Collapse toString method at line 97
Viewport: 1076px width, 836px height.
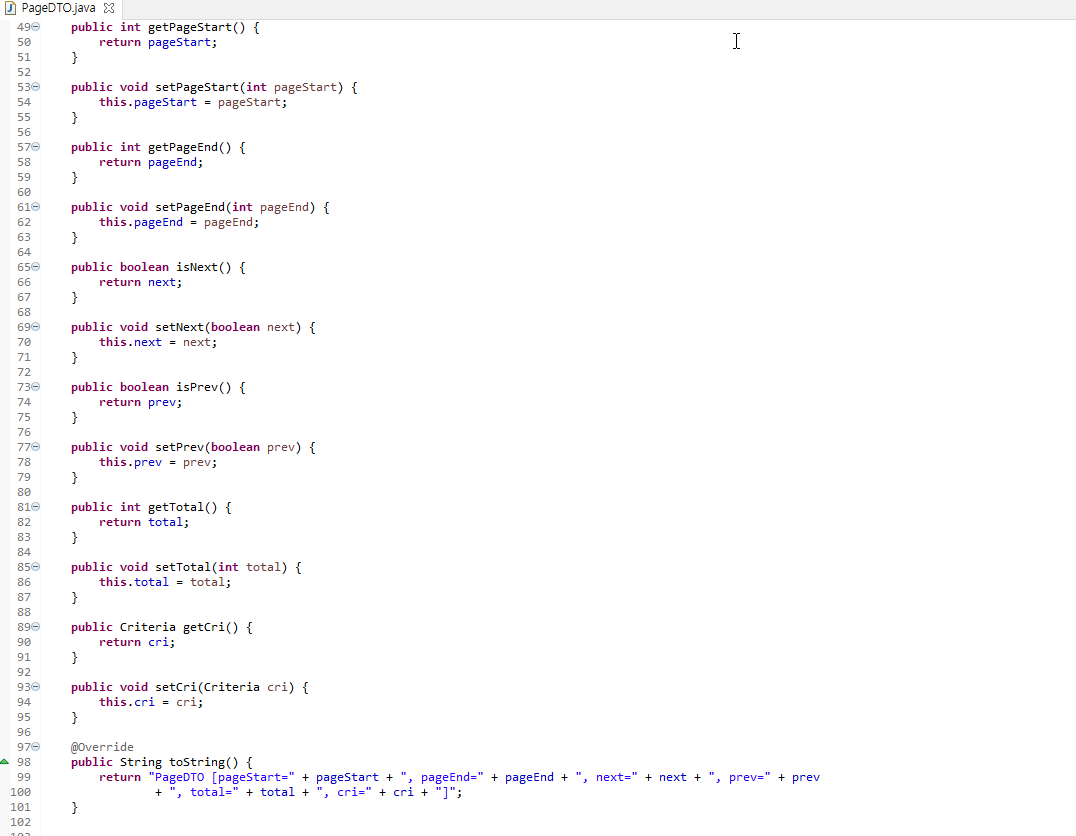[36, 747]
